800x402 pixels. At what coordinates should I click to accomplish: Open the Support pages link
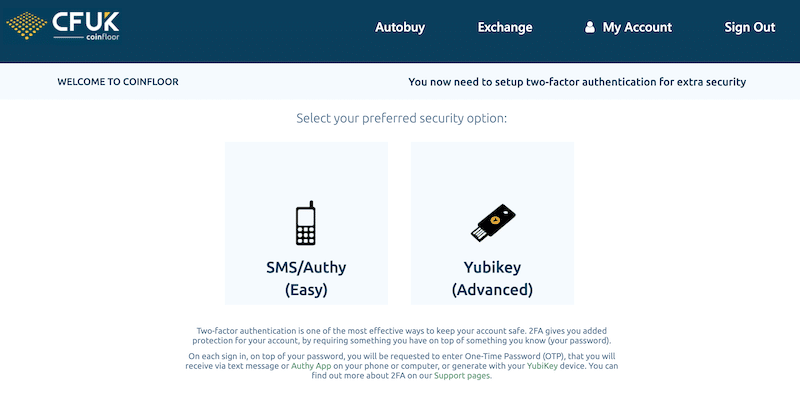[x=463, y=375]
